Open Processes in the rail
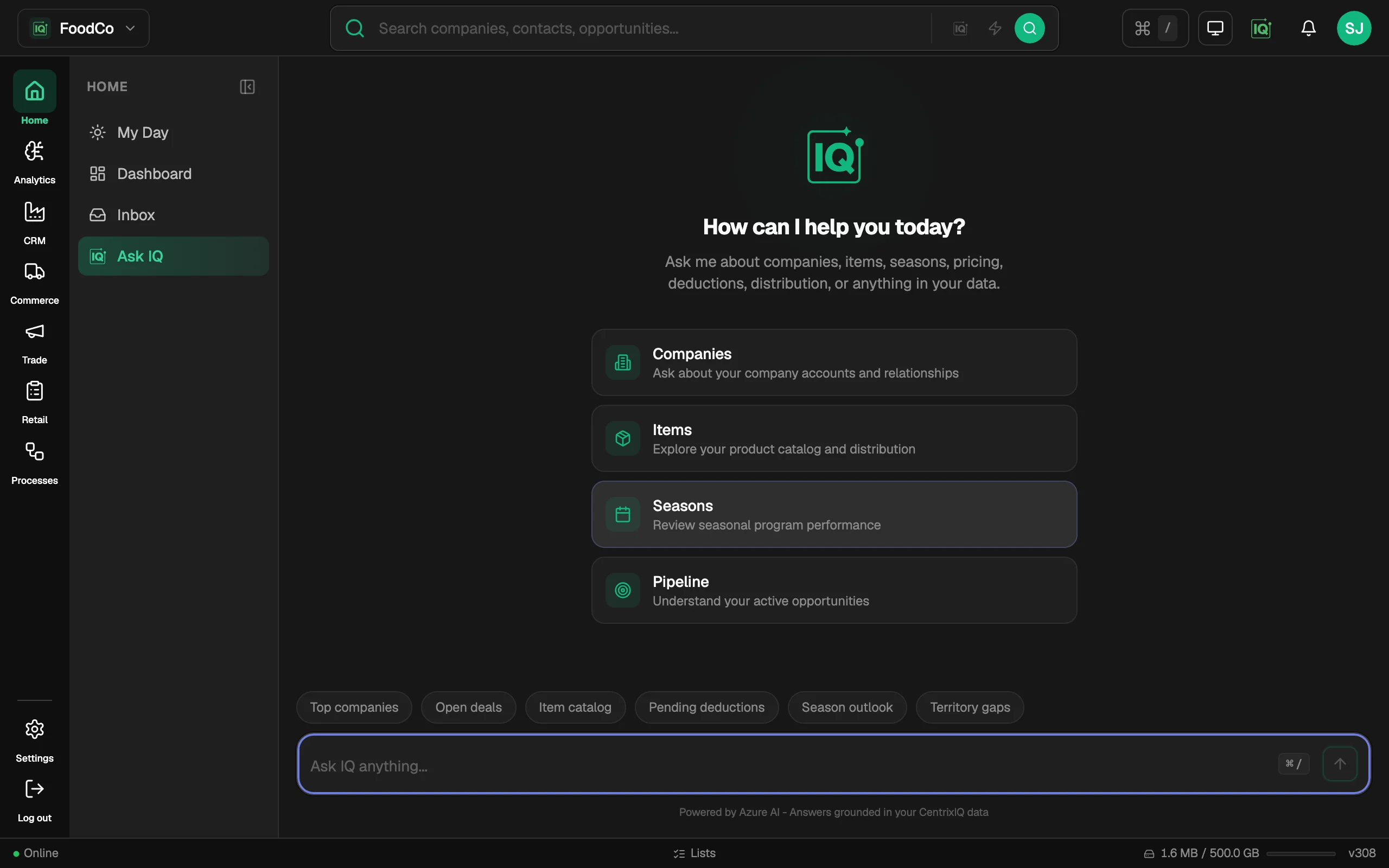The width and height of the screenshot is (1389, 868). pyautogui.click(x=34, y=463)
